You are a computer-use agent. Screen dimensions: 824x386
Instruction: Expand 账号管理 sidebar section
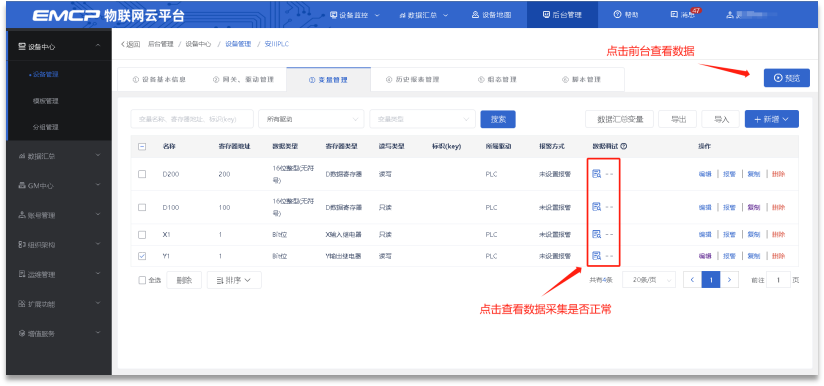pos(59,215)
